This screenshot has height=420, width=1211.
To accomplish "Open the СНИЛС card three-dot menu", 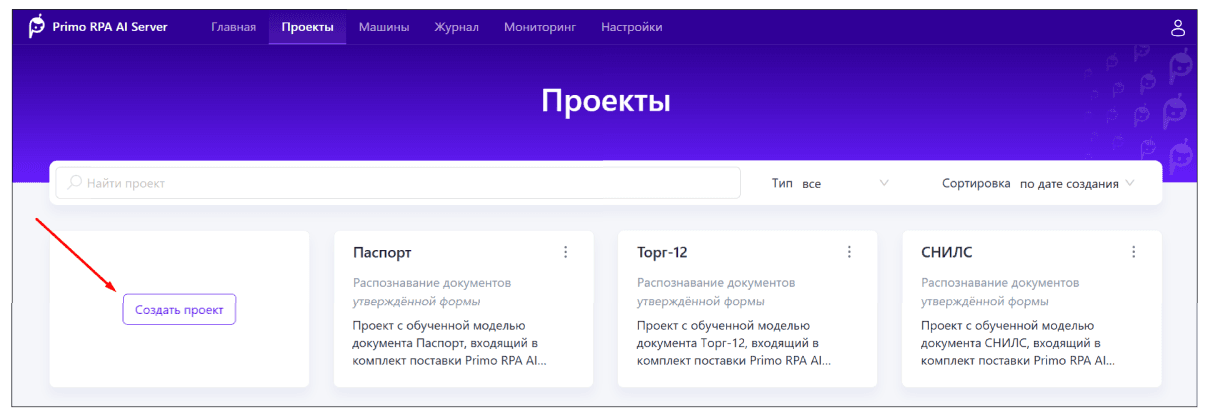I will coord(1133,252).
